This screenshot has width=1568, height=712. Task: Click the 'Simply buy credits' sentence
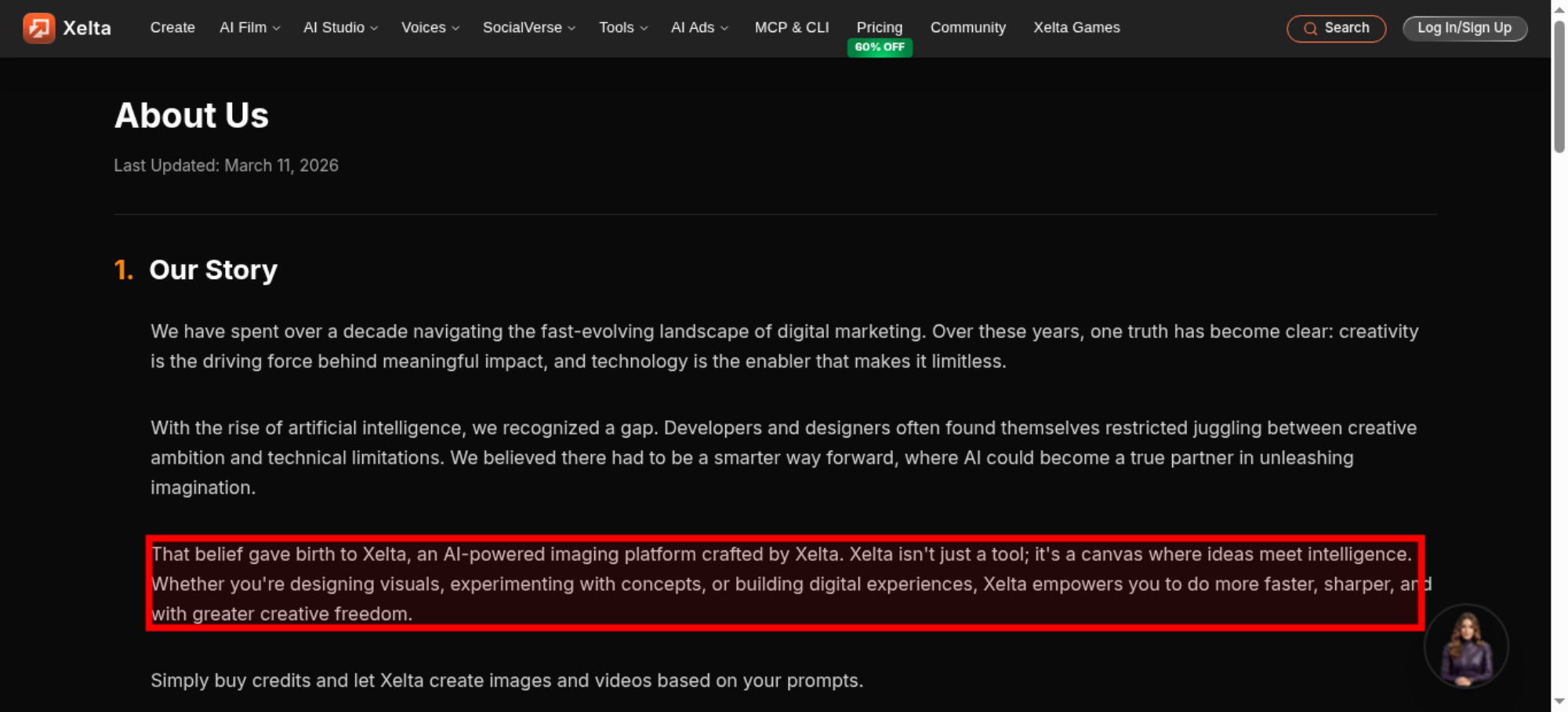point(506,681)
